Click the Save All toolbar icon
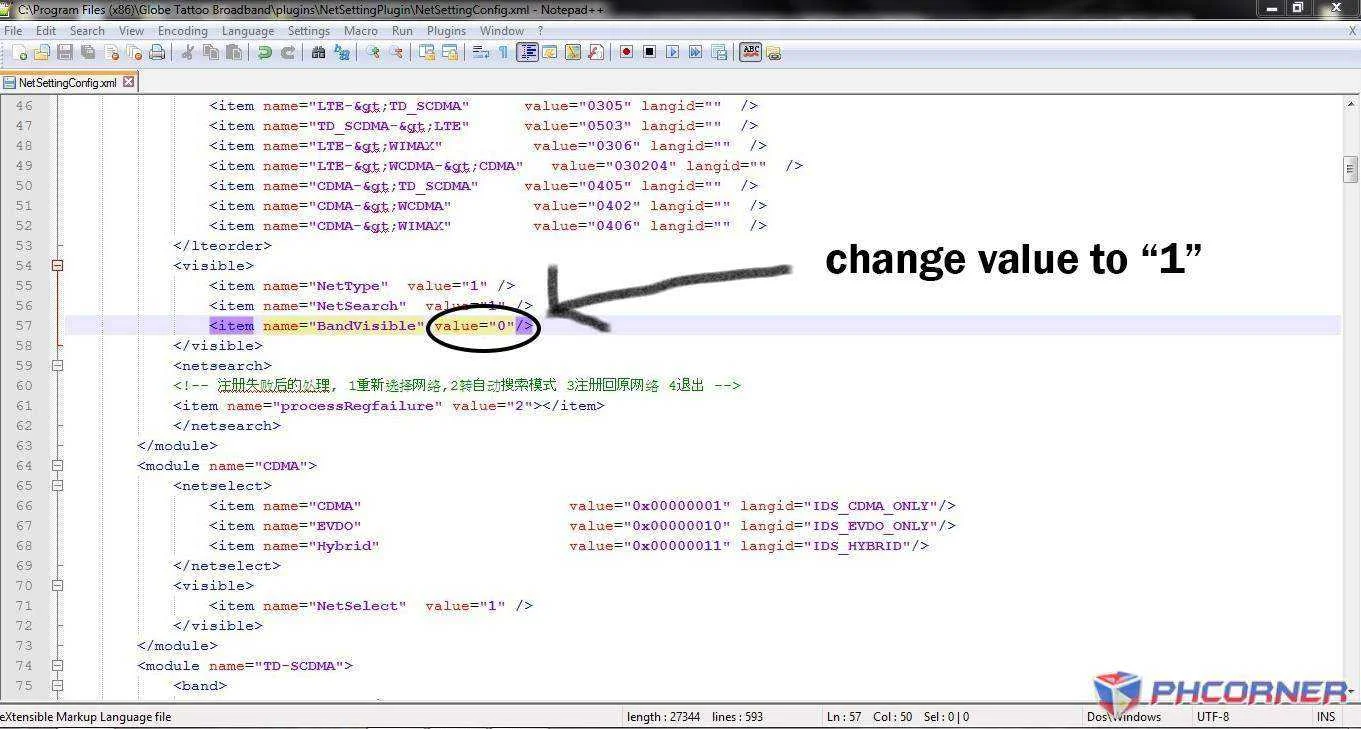This screenshot has width=1361, height=729. tap(88, 52)
